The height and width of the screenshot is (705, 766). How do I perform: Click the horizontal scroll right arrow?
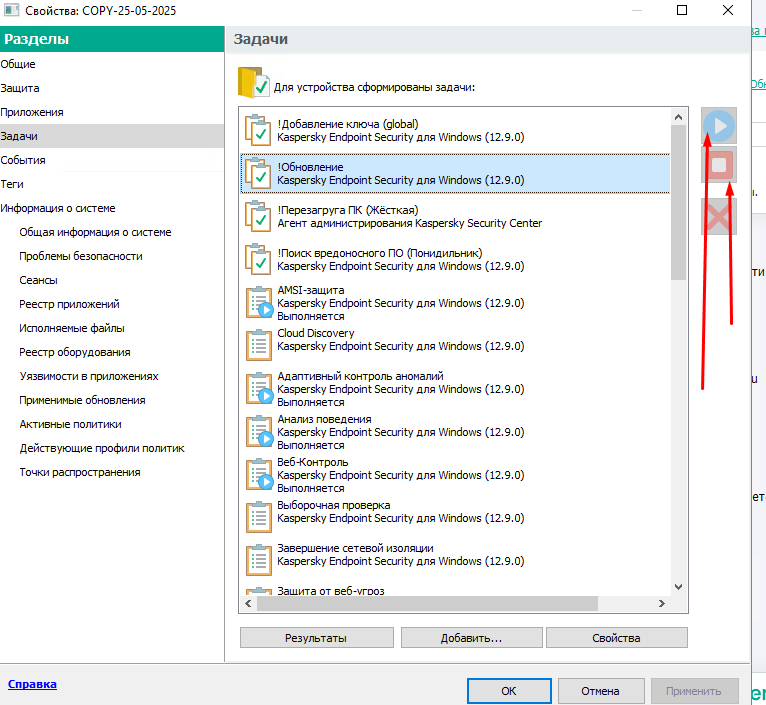(662, 603)
